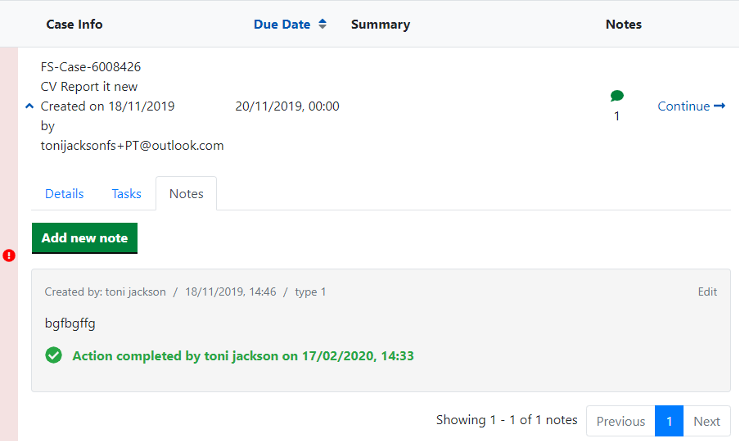This screenshot has height=441, width=739.
Task: Click the Continue arrow link
Action: tap(691, 106)
